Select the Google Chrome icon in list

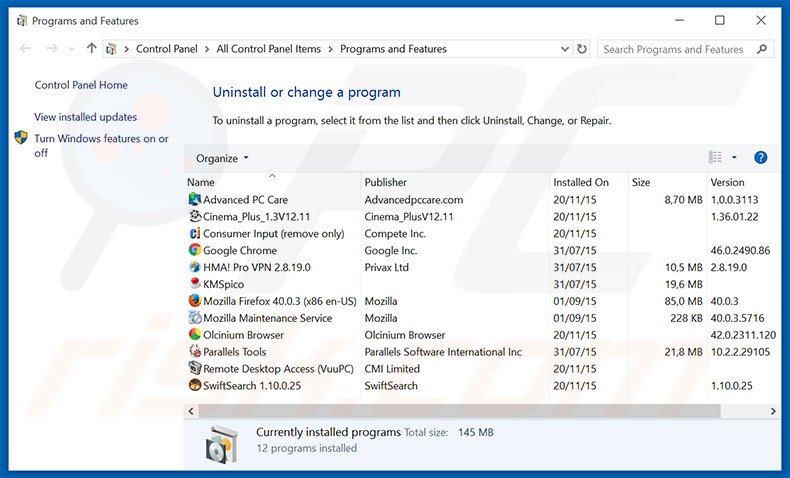click(x=195, y=251)
